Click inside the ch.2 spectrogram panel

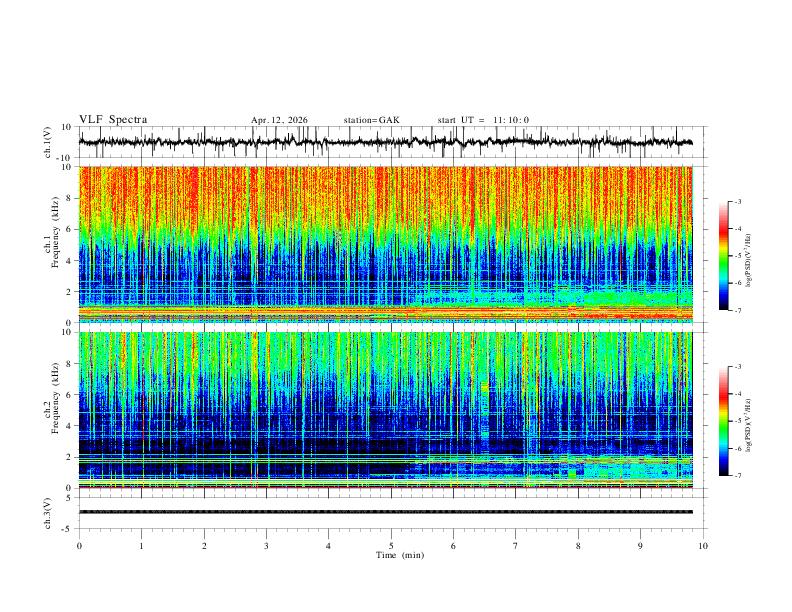pyautogui.click(x=386, y=410)
